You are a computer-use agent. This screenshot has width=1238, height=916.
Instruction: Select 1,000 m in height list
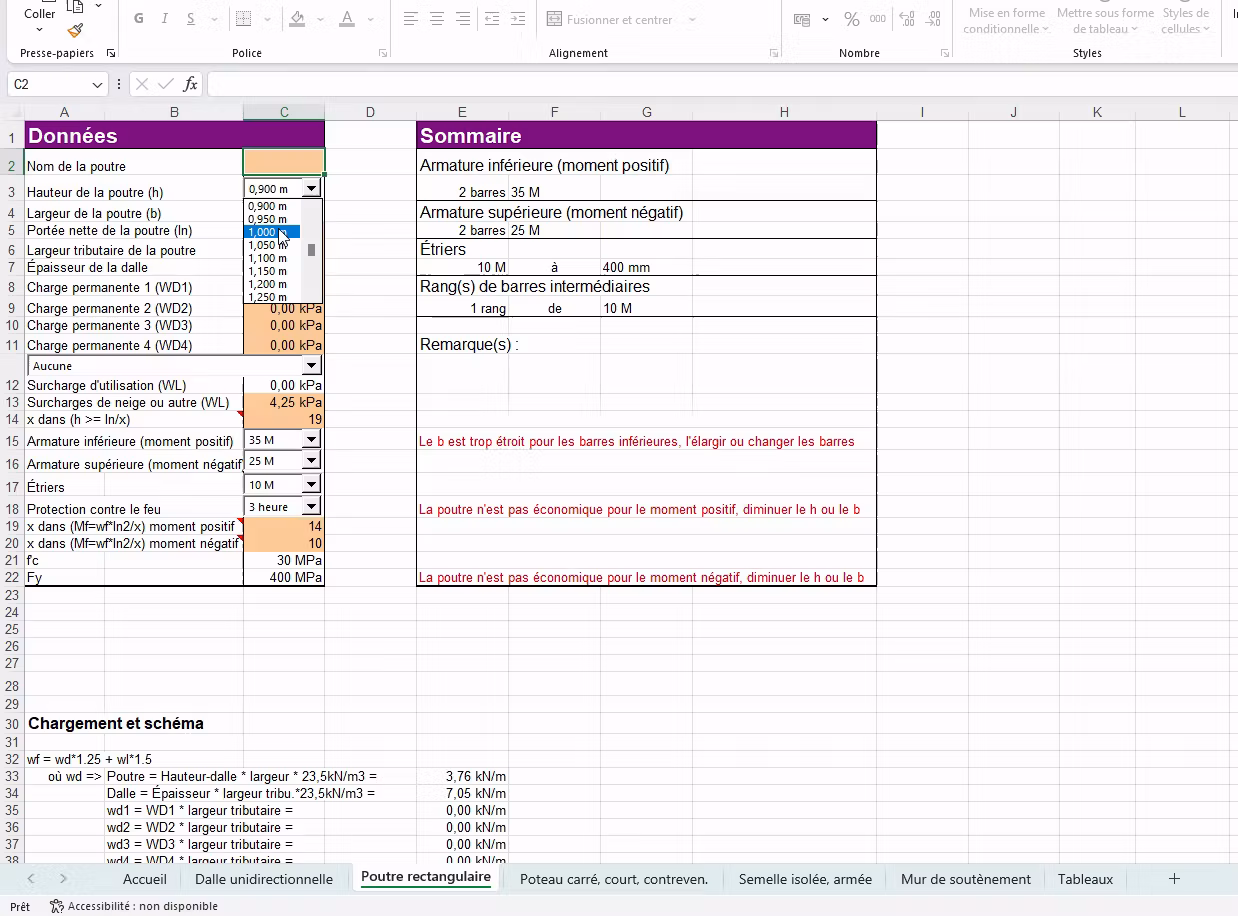pos(272,232)
